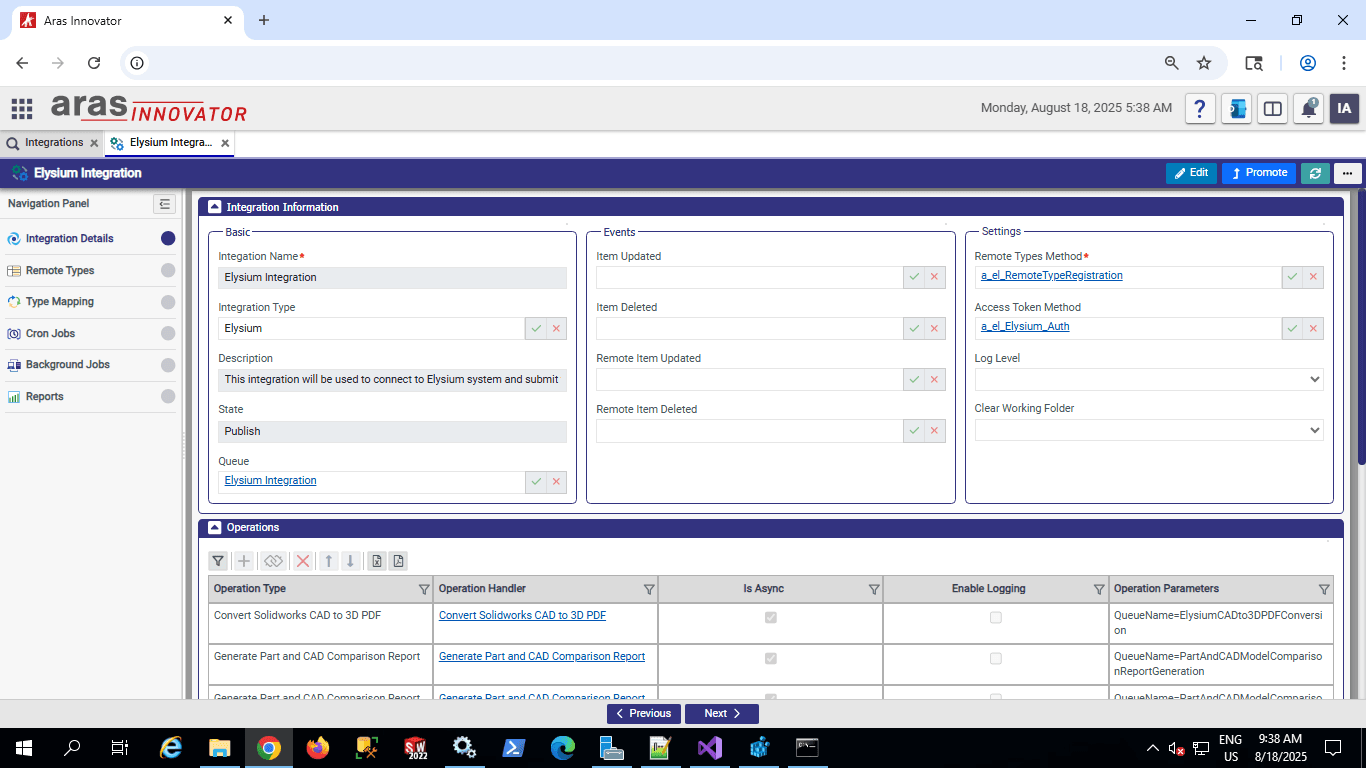Select Cron Jobs step circle

click(168, 333)
